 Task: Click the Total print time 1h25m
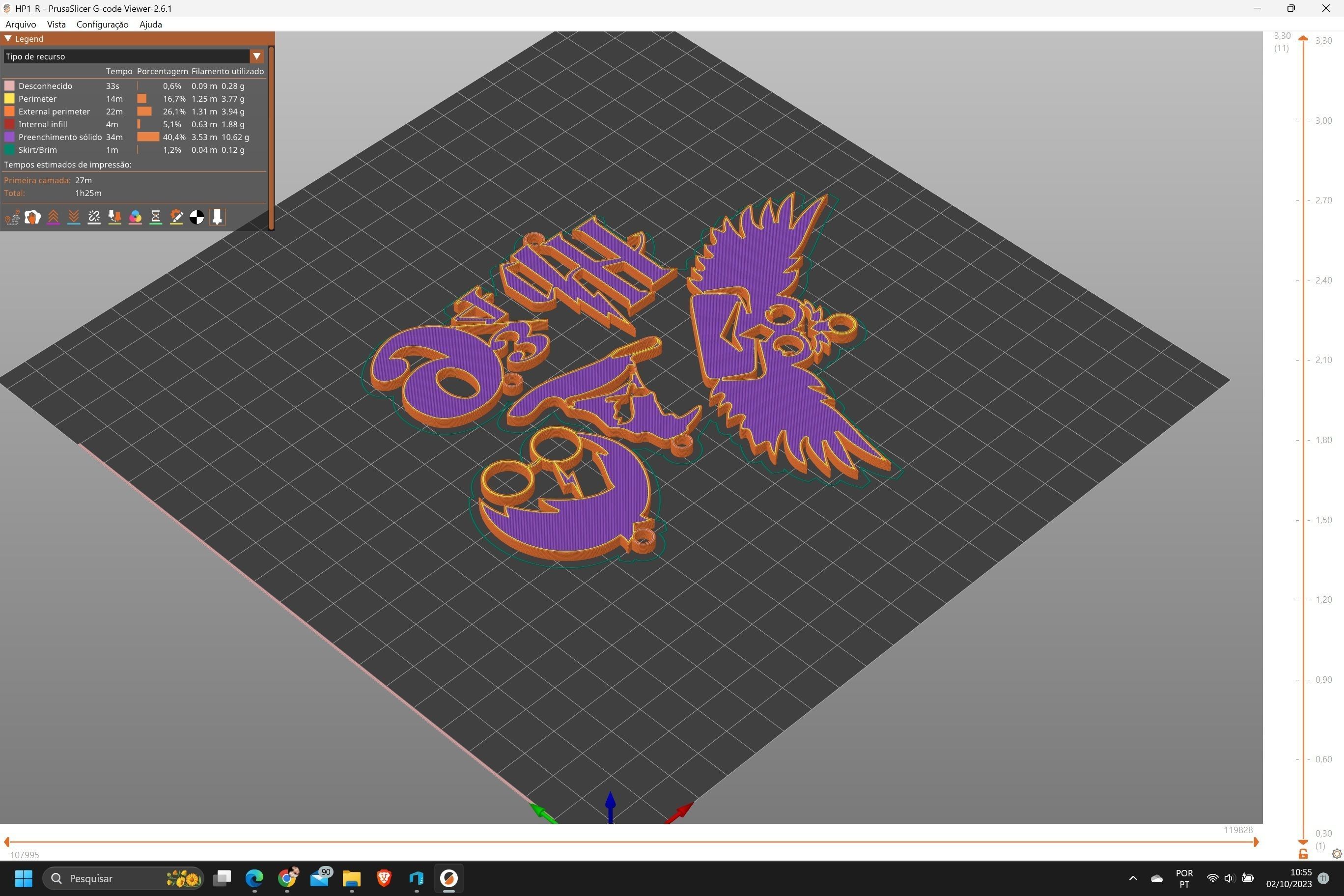[88, 193]
